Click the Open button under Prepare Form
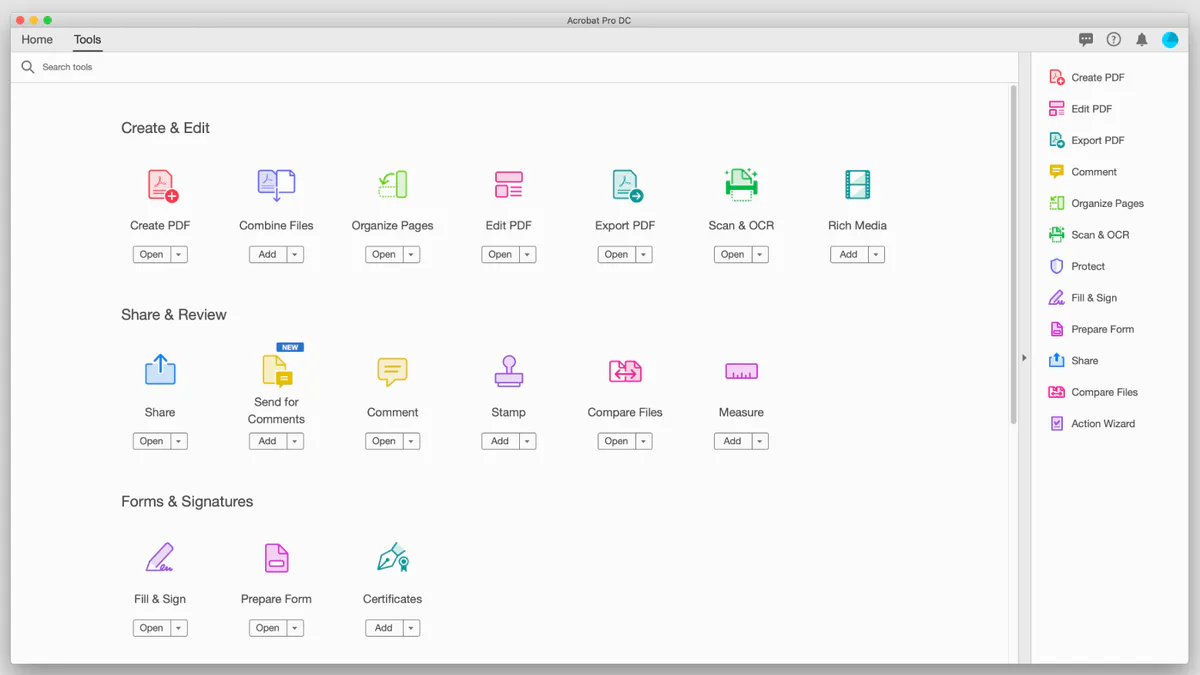 tap(267, 627)
